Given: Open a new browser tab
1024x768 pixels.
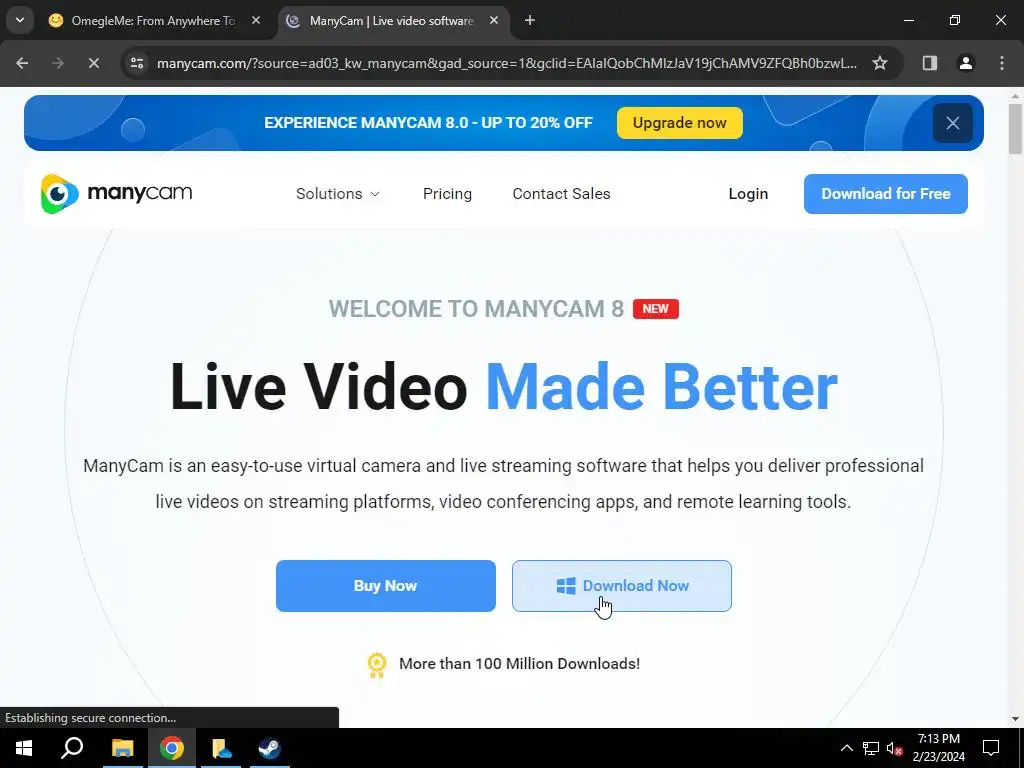Looking at the screenshot, I should 530,21.
